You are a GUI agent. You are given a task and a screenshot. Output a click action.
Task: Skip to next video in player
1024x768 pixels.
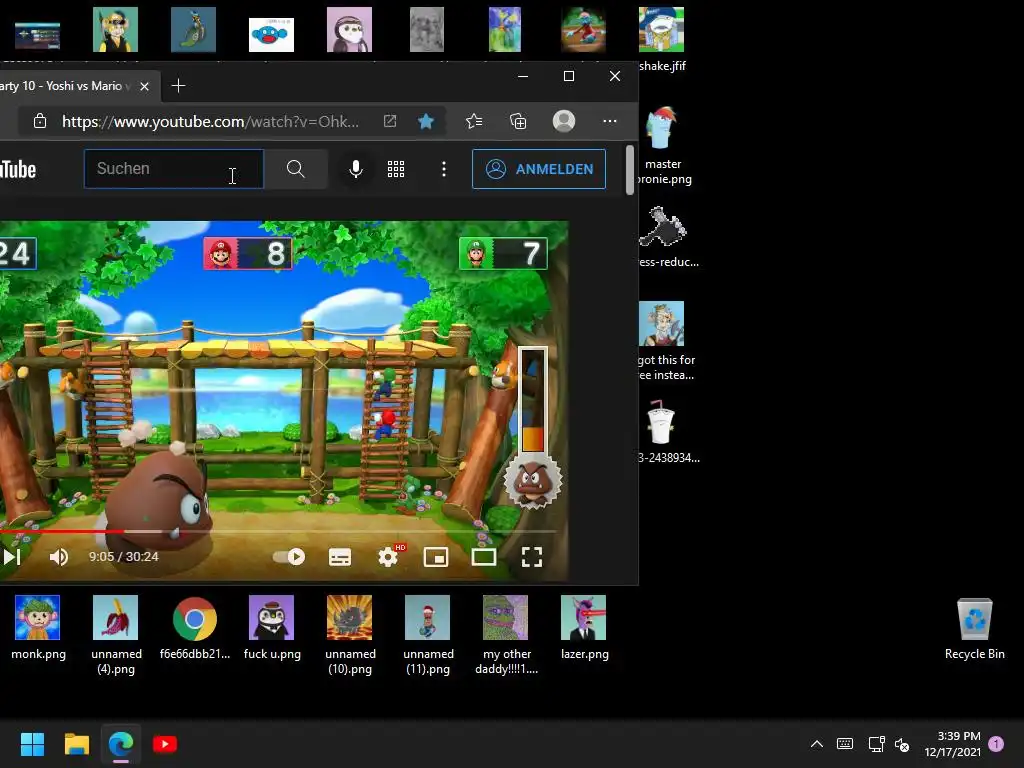[12, 556]
